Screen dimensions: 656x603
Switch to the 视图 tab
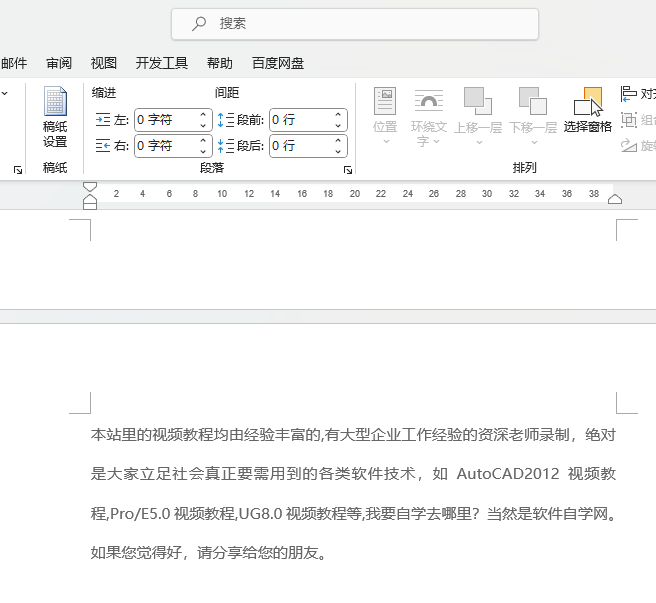(x=104, y=63)
